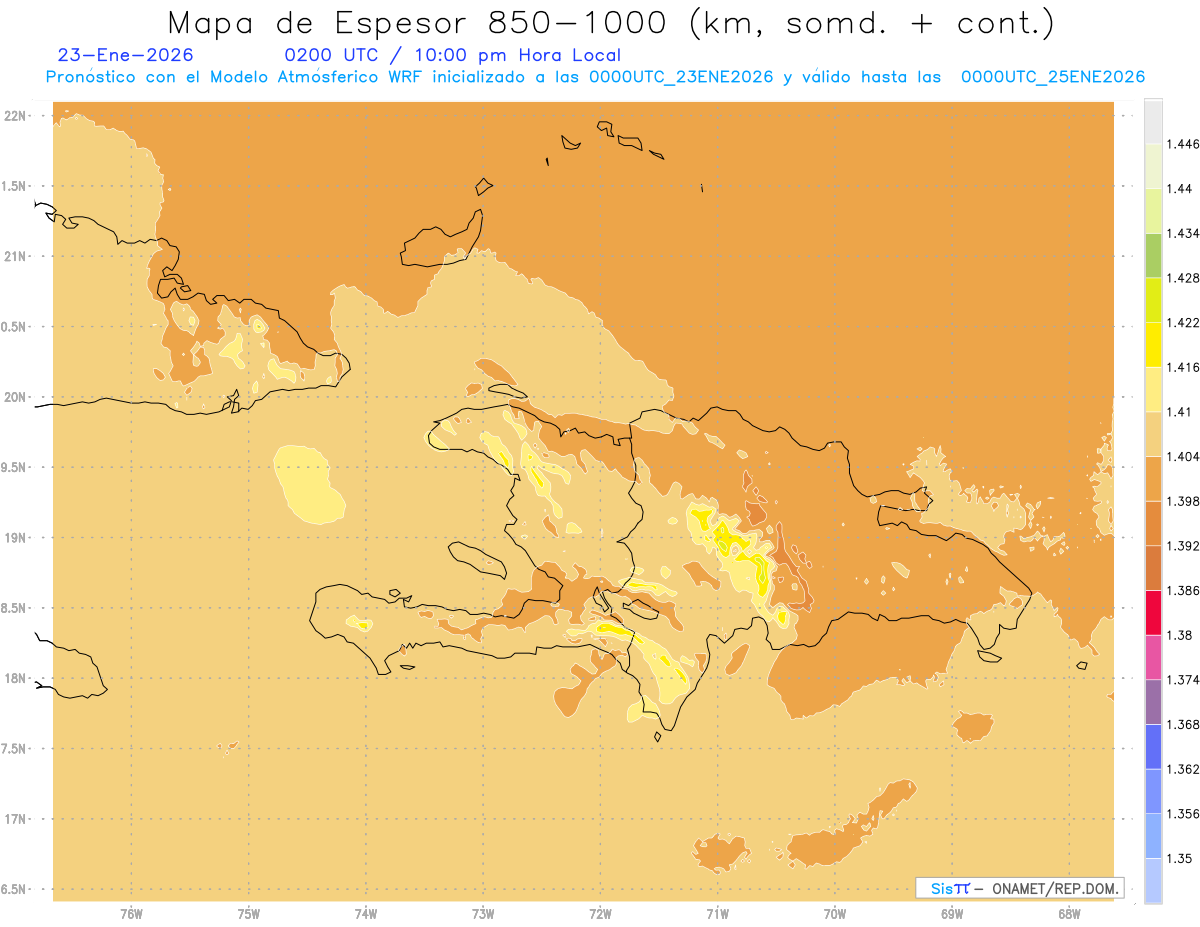Click the 'ONAMET/REP.DOM.' credit label
The image size is (1200, 927).
[1058, 888]
